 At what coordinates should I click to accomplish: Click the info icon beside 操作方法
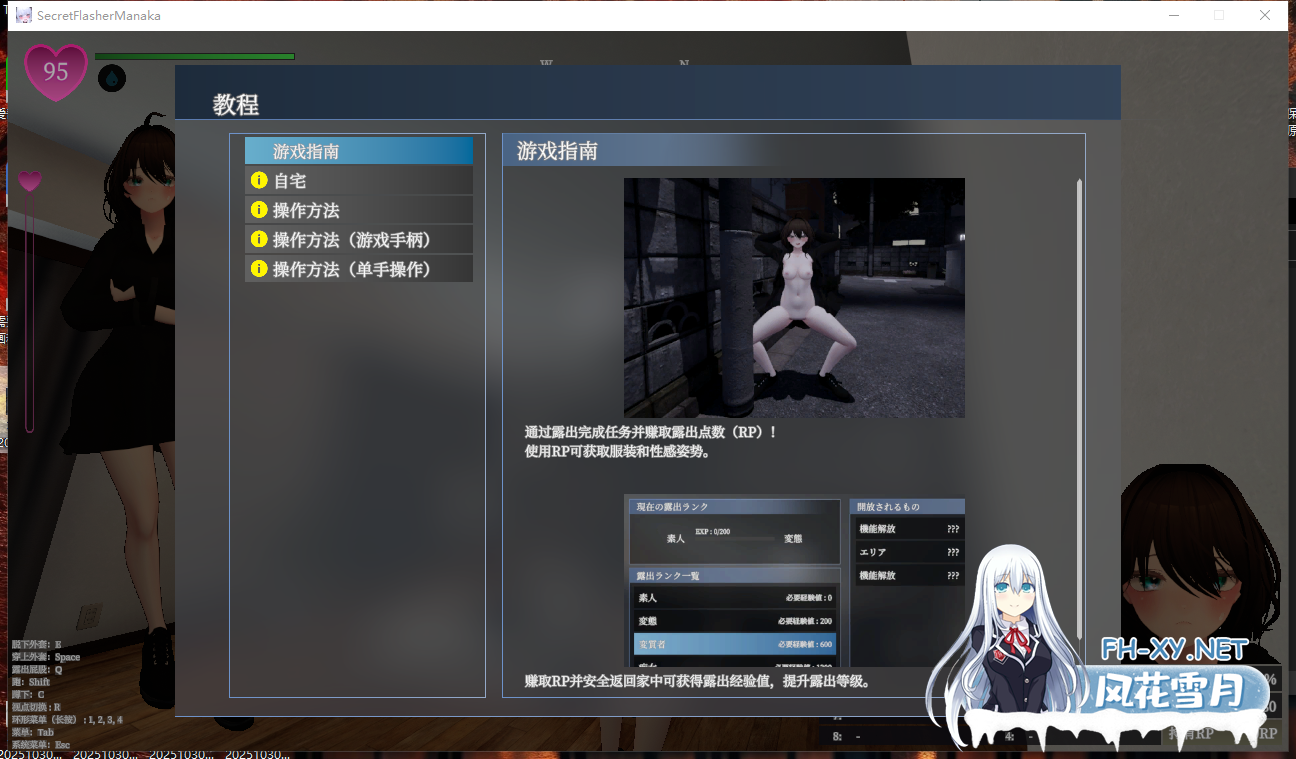[261, 209]
